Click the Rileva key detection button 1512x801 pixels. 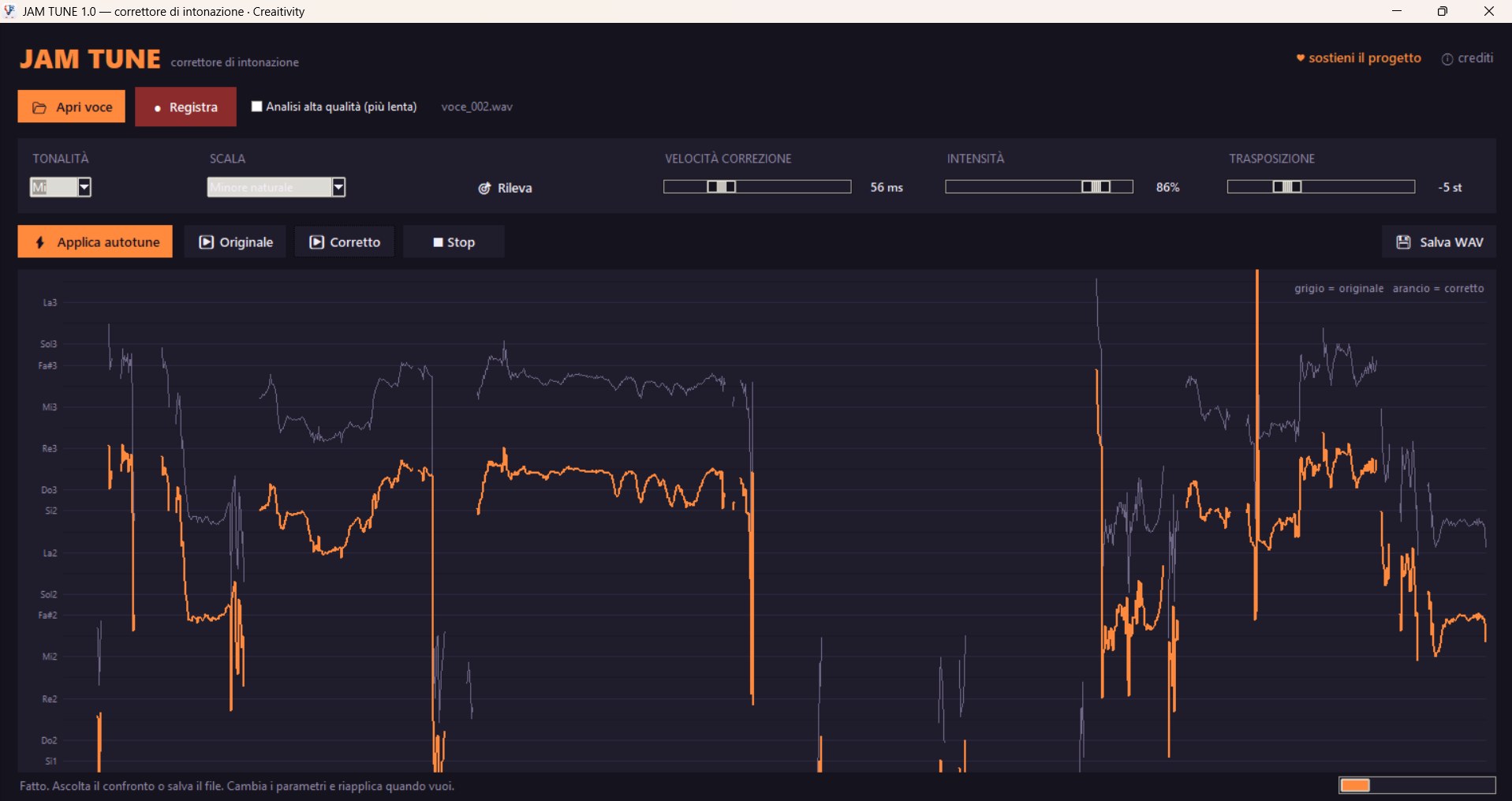pyautogui.click(x=505, y=188)
